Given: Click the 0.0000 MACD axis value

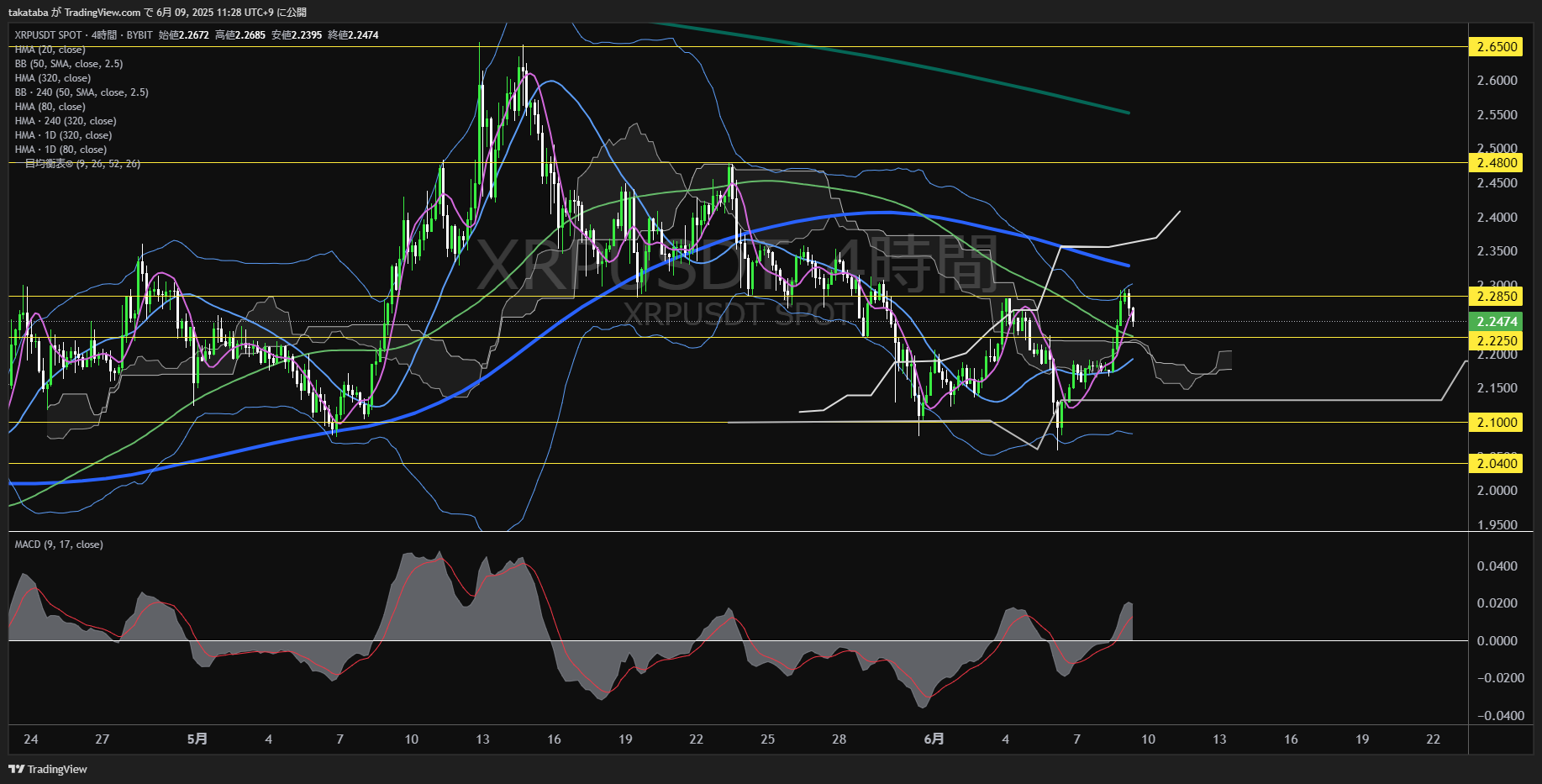Looking at the screenshot, I should click(x=1497, y=641).
